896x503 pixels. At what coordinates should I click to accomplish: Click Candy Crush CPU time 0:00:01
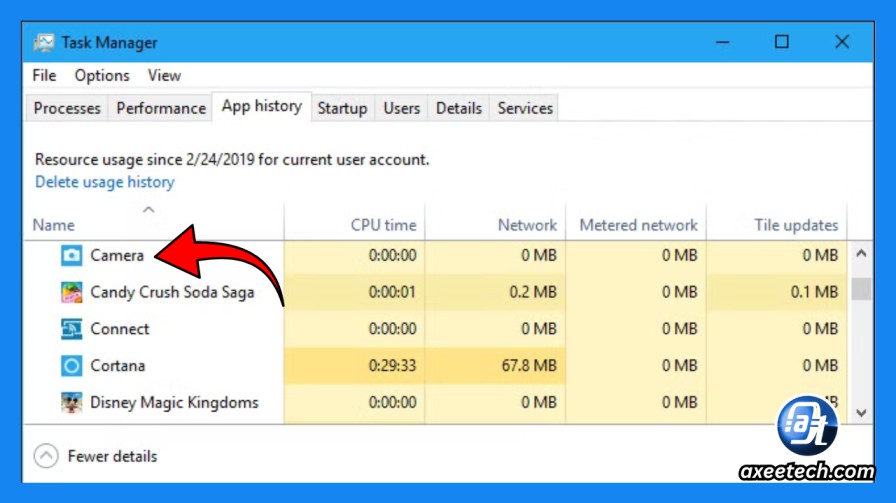392,292
